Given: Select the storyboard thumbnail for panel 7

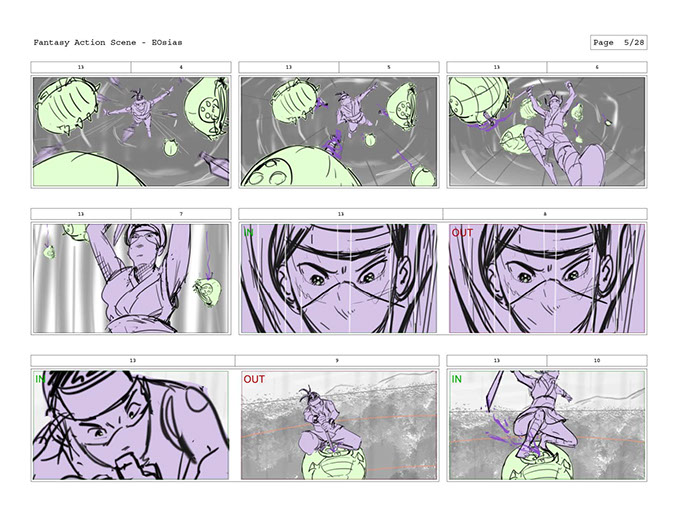Looking at the screenshot, I should pos(131,278).
